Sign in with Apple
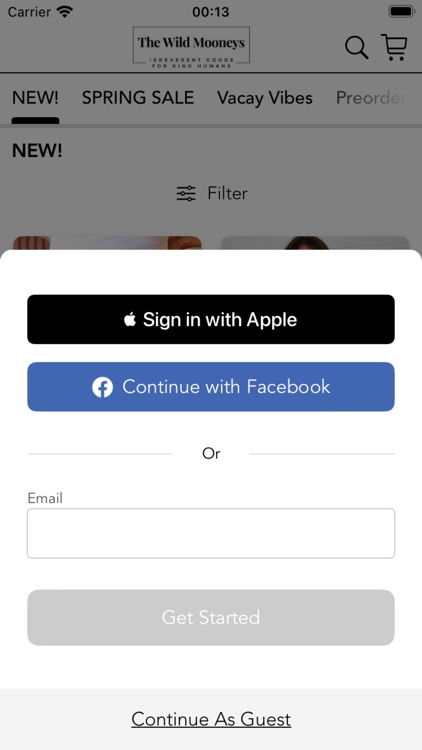 click(211, 319)
